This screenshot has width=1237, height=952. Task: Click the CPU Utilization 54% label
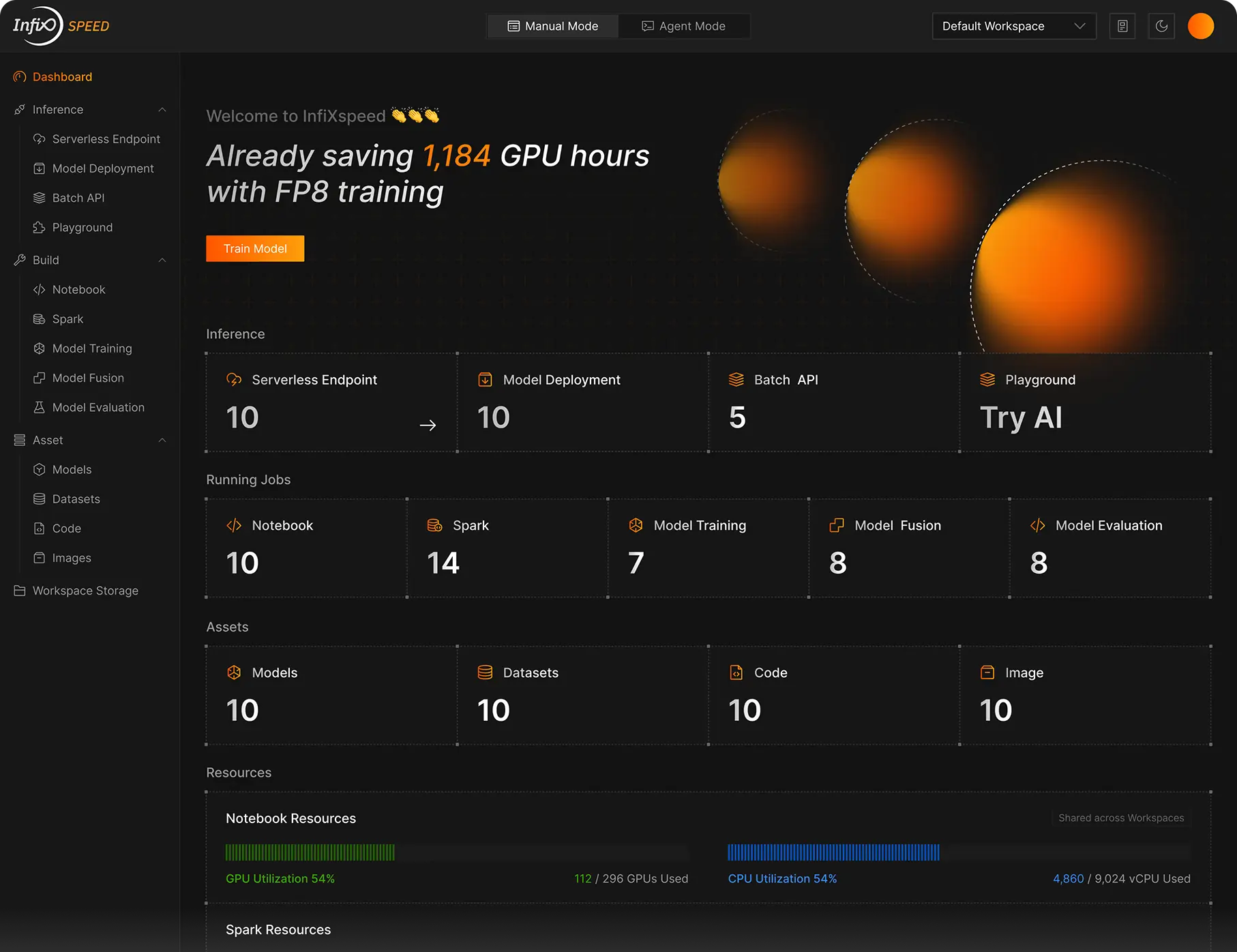pyautogui.click(x=782, y=879)
